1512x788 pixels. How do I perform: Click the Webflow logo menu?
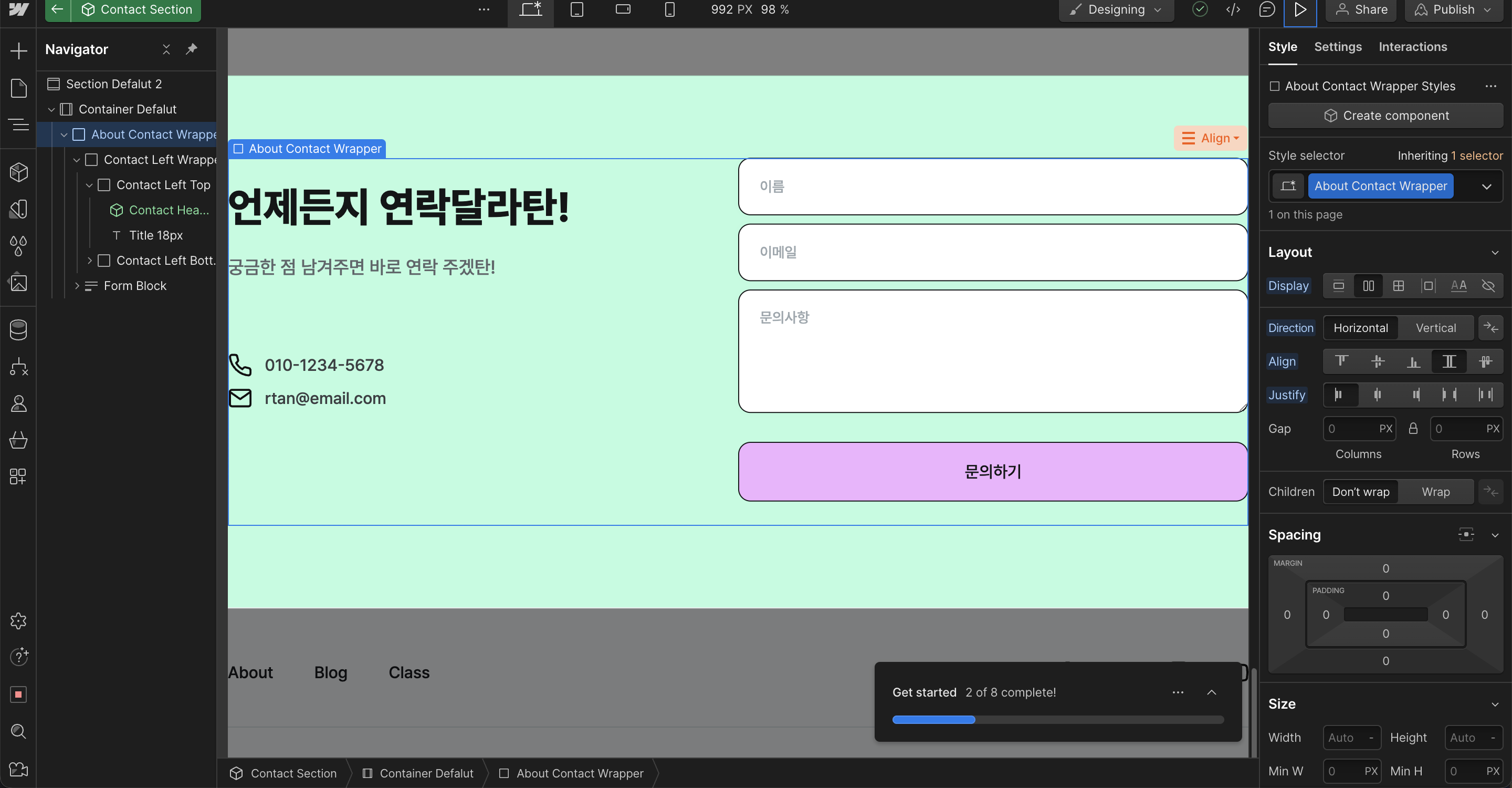(x=18, y=9)
